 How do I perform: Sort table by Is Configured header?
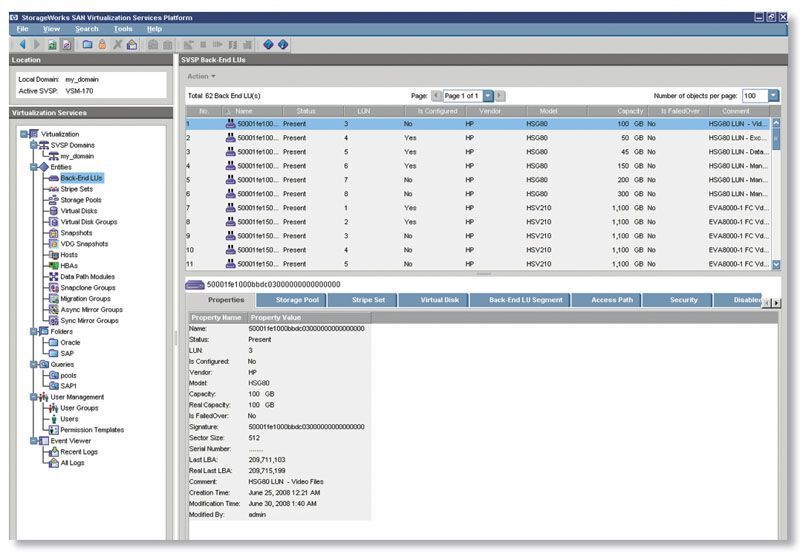(435, 111)
